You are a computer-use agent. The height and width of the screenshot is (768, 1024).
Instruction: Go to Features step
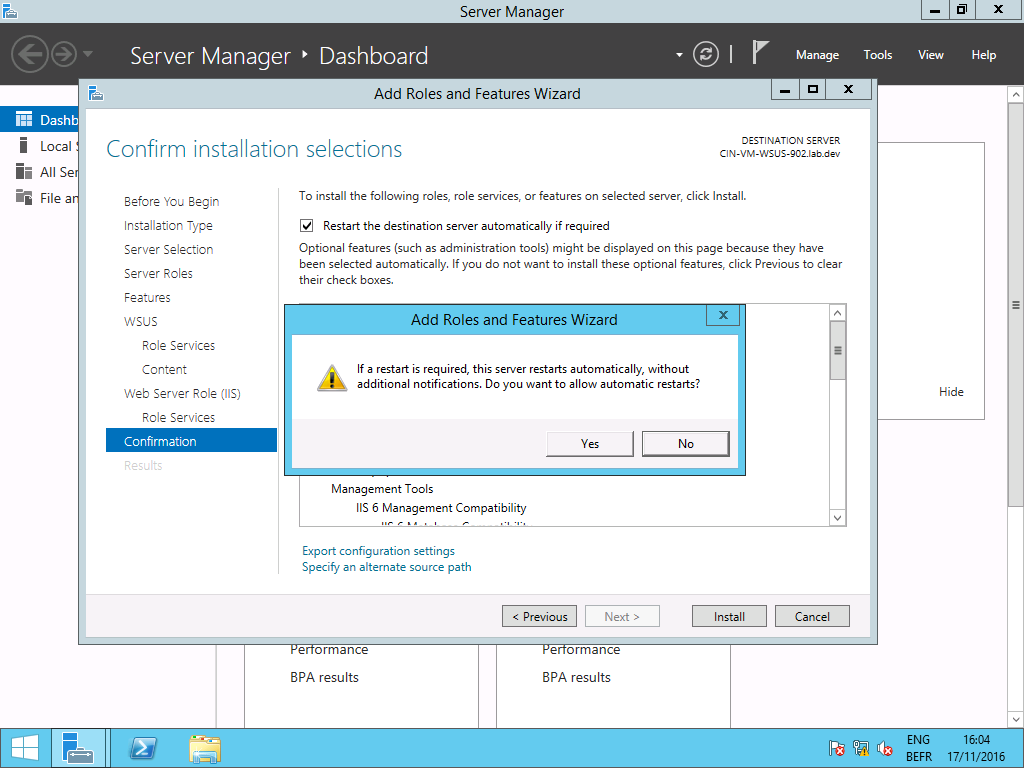(x=148, y=298)
